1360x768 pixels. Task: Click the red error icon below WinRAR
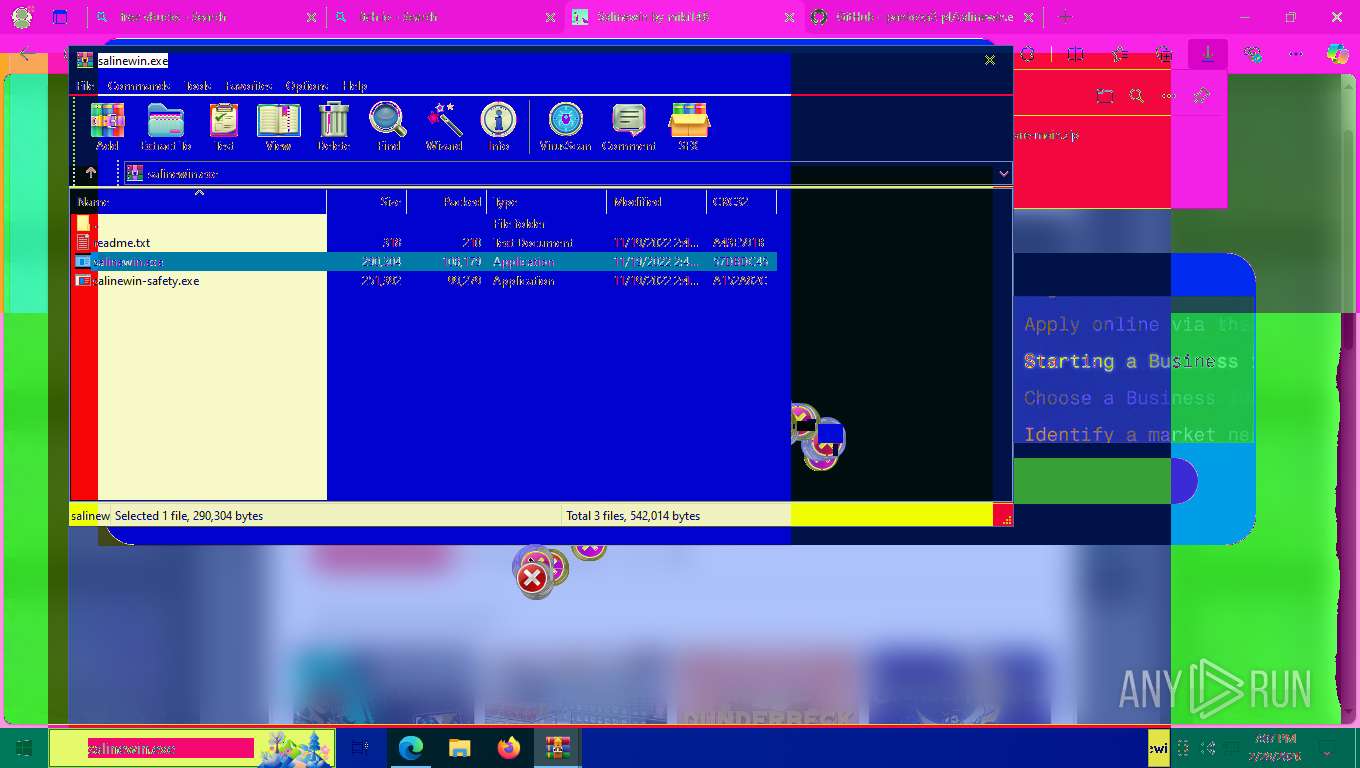point(533,578)
